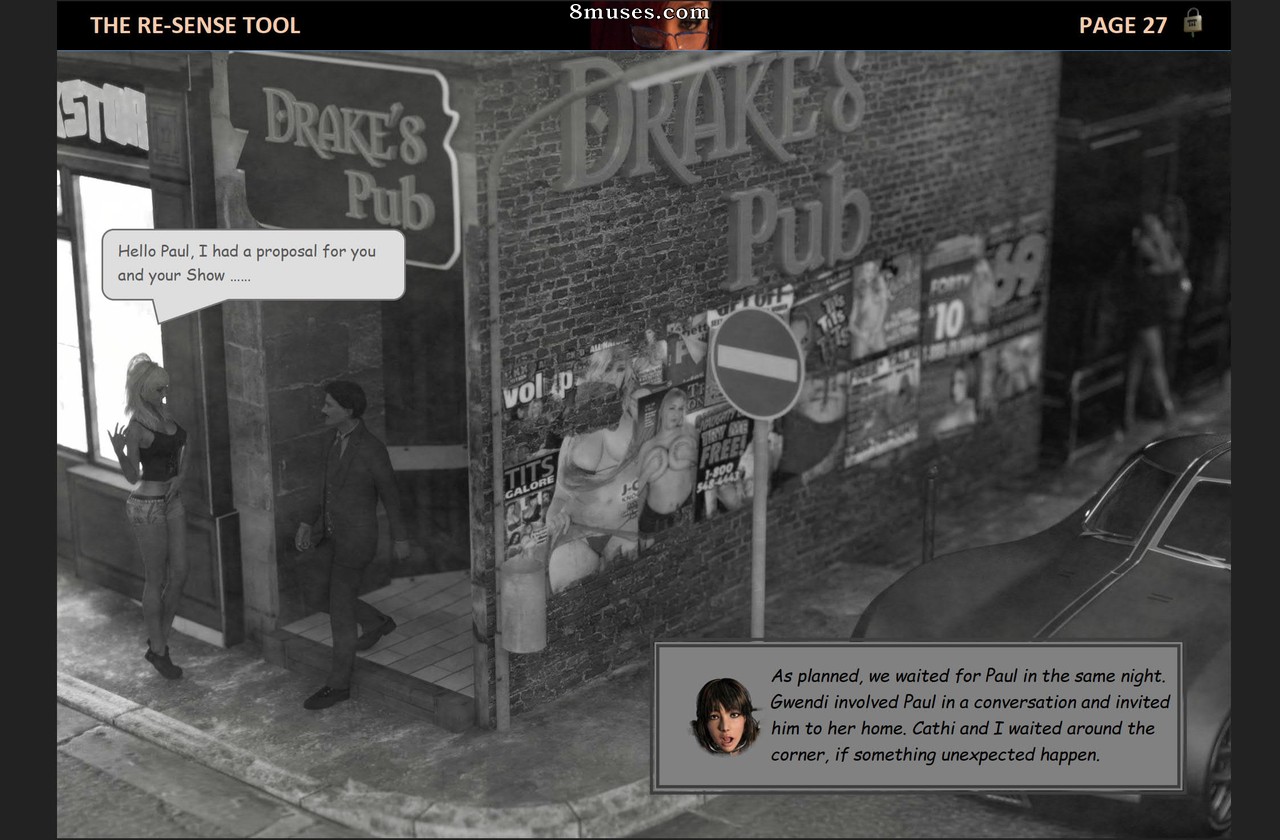
Task: Select the "PAGE 27" page label
Action: (1123, 25)
